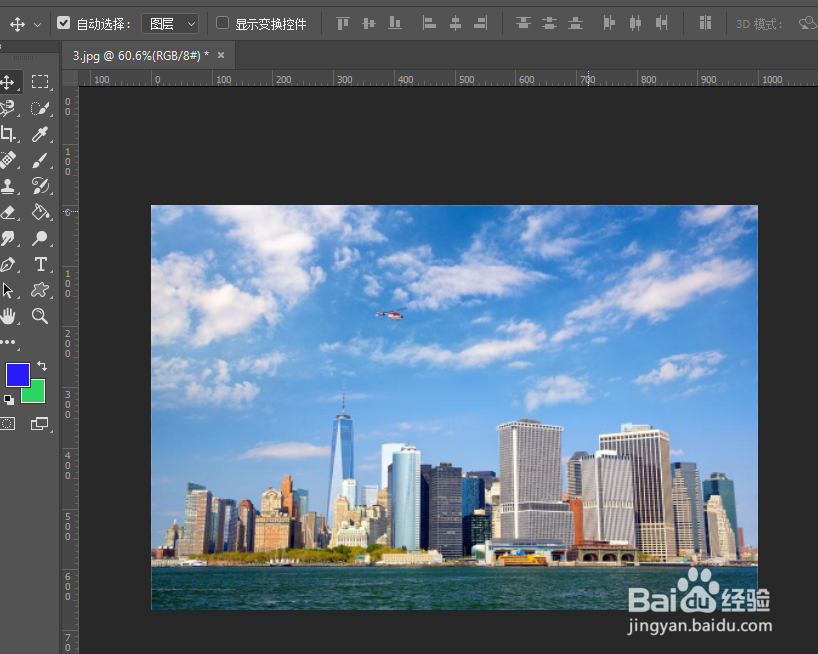Image resolution: width=818 pixels, height=654 pixels.
Task: Select the Crop tool
Action: click(x=7, y=134)
